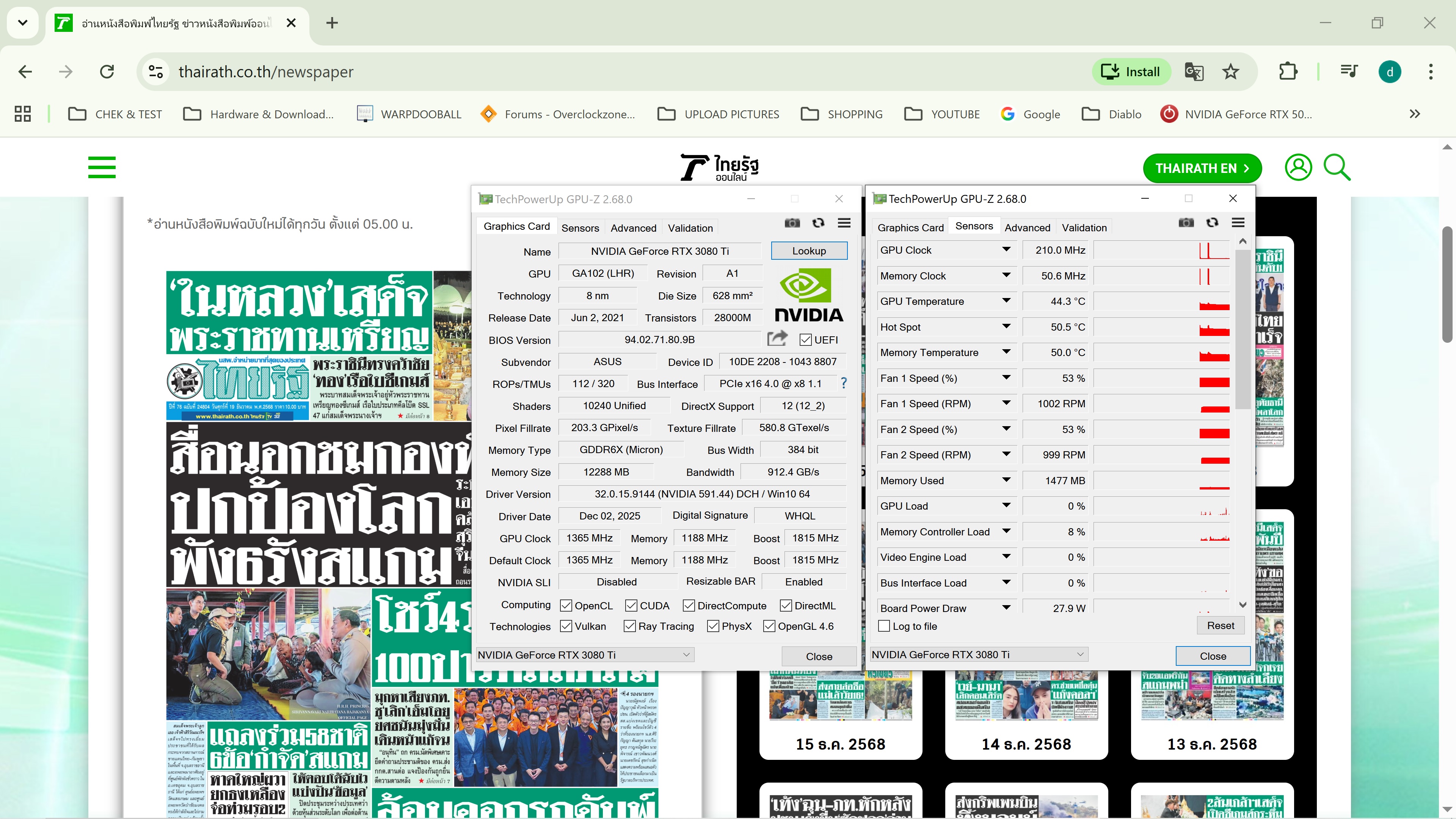The width and height of the screenshot is (1456, 819).
Task: Enable the Log to file checkbox
Action: (x=884, y=626)
